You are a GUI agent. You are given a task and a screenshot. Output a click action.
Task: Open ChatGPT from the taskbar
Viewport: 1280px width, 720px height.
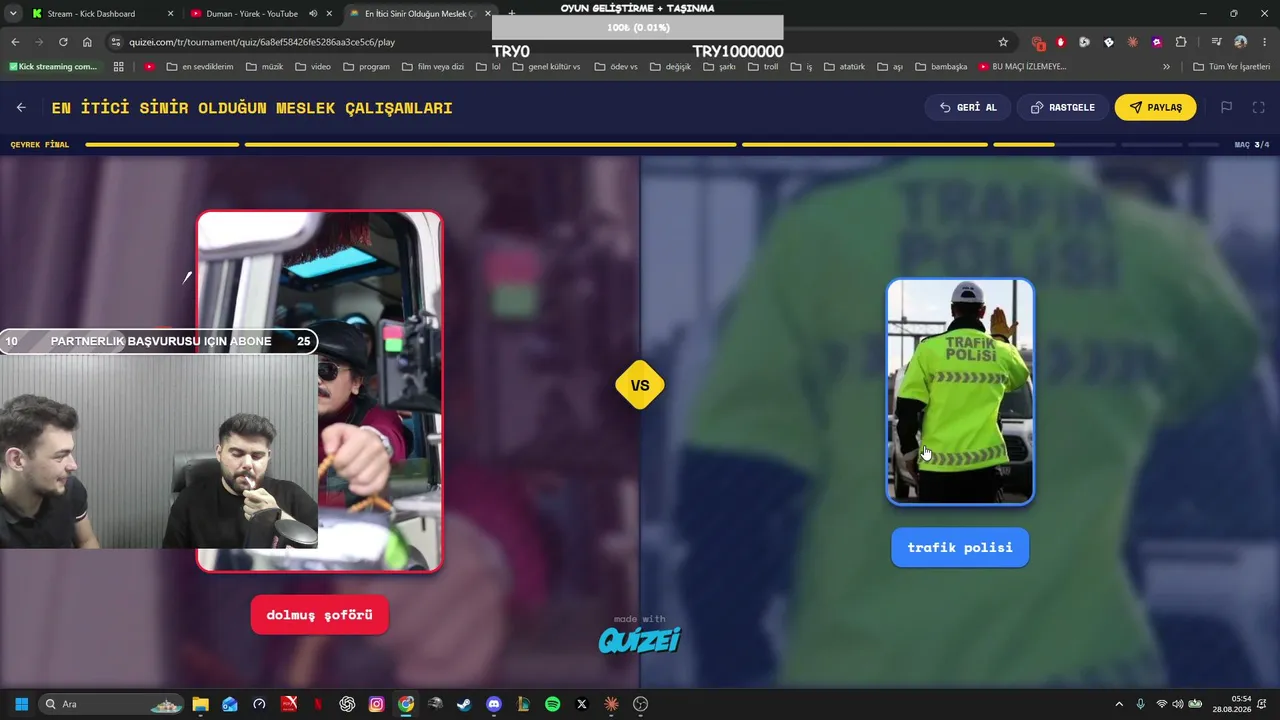coord(347,704)
